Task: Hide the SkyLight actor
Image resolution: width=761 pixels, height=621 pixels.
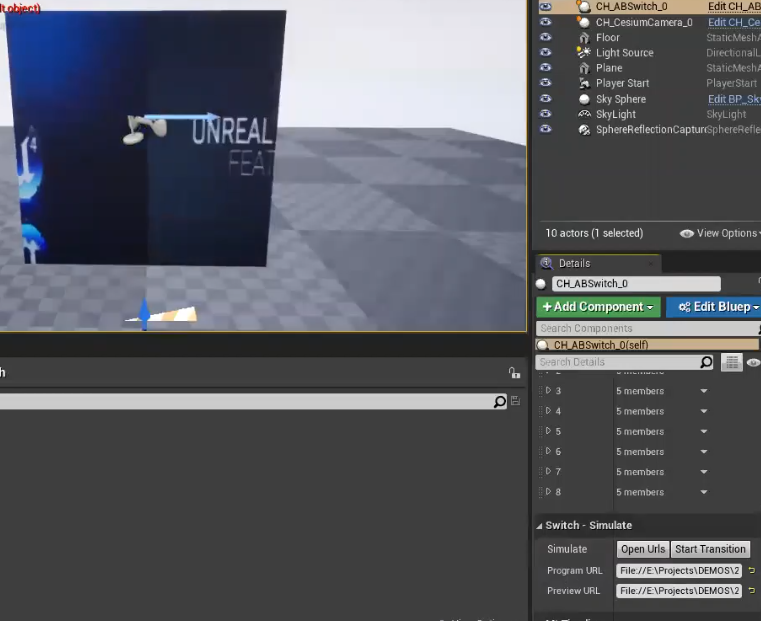Action: (546, 114)
